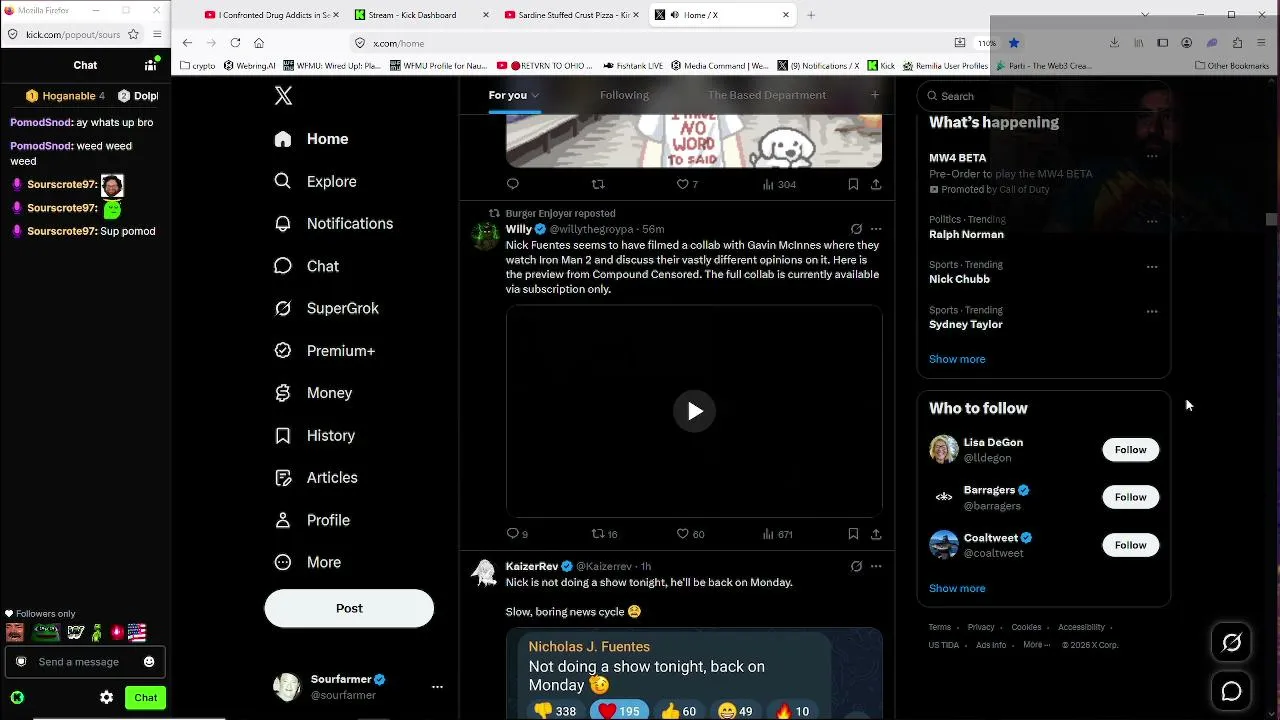This screenshot has width=1280, height=720.
Task: Bookmark Willy's Nick Fuentes post
Action: [x=853, y=534]
